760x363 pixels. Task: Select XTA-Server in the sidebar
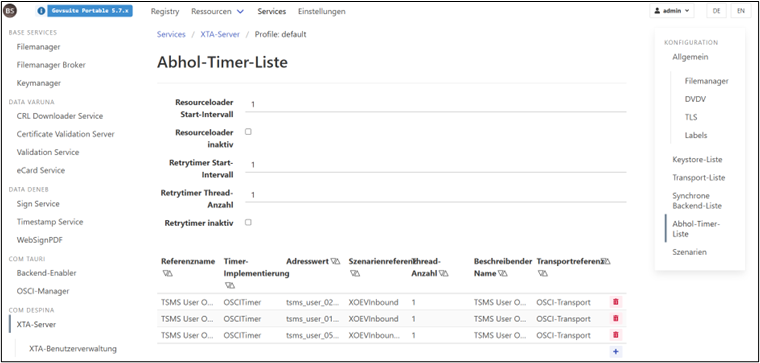click(x=36, y=325)
